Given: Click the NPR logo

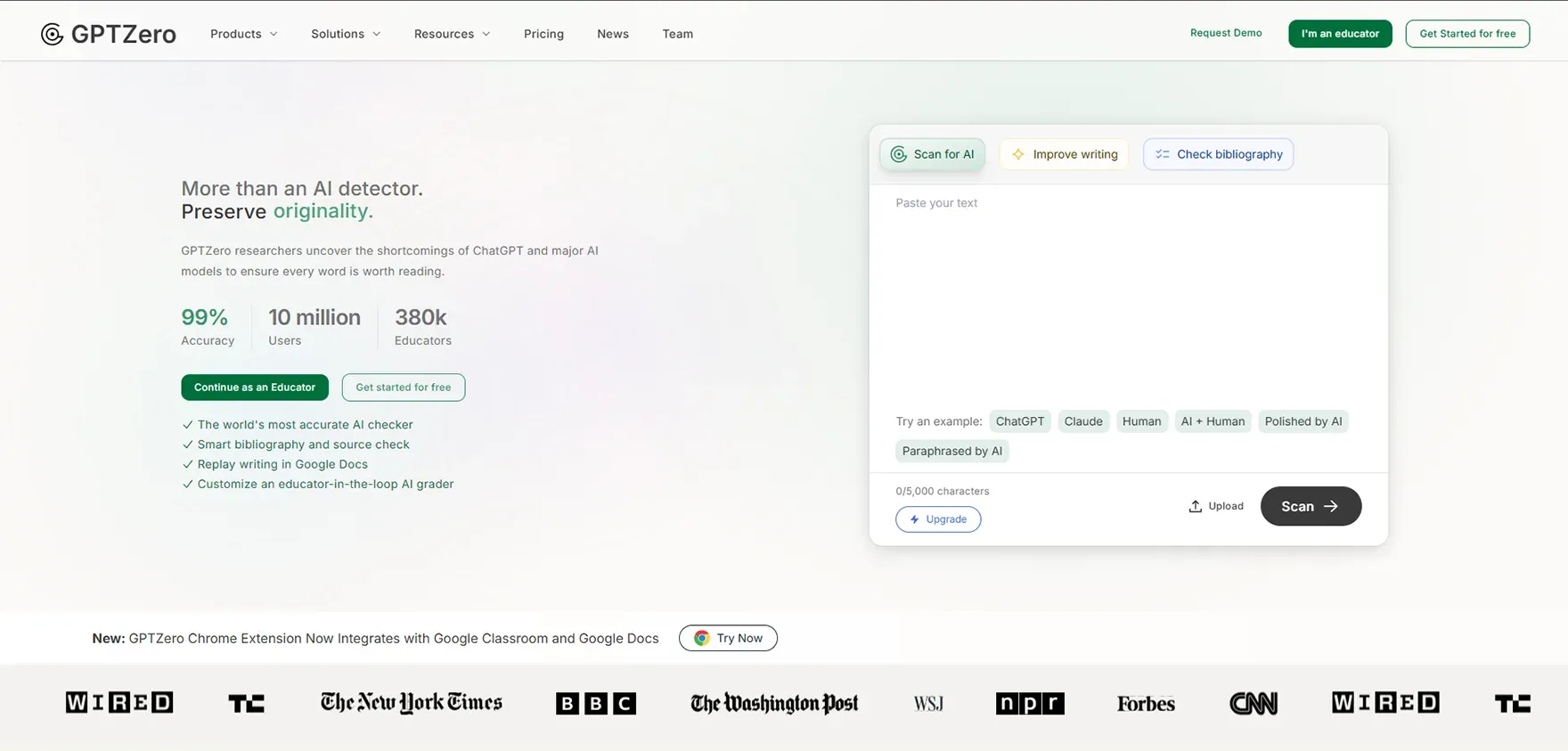Looking at the screenshot, I should coord(1030,704).
